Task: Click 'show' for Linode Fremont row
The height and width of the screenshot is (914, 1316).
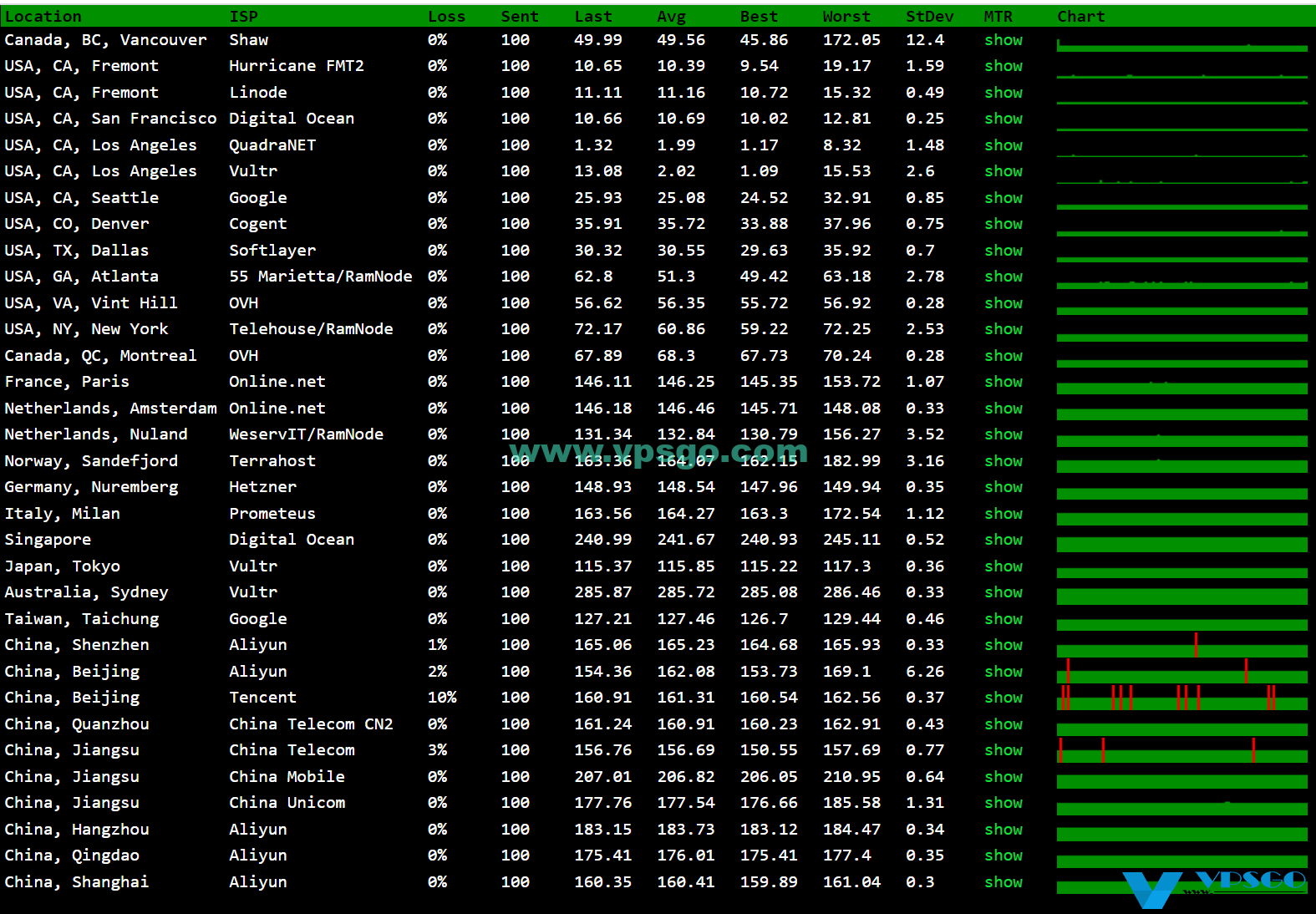Action: coord(1004,93)
